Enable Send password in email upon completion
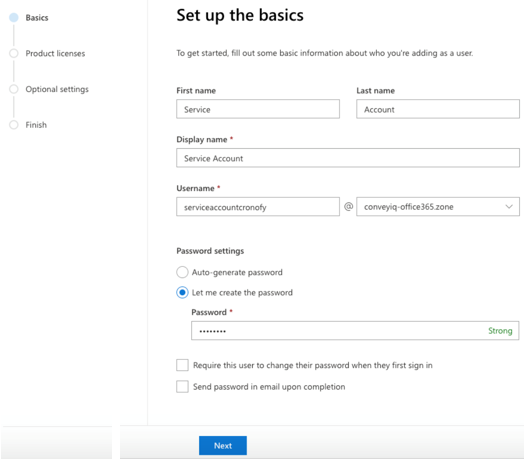The height and width of the screenshot is (459, 529). click(183, 386)
